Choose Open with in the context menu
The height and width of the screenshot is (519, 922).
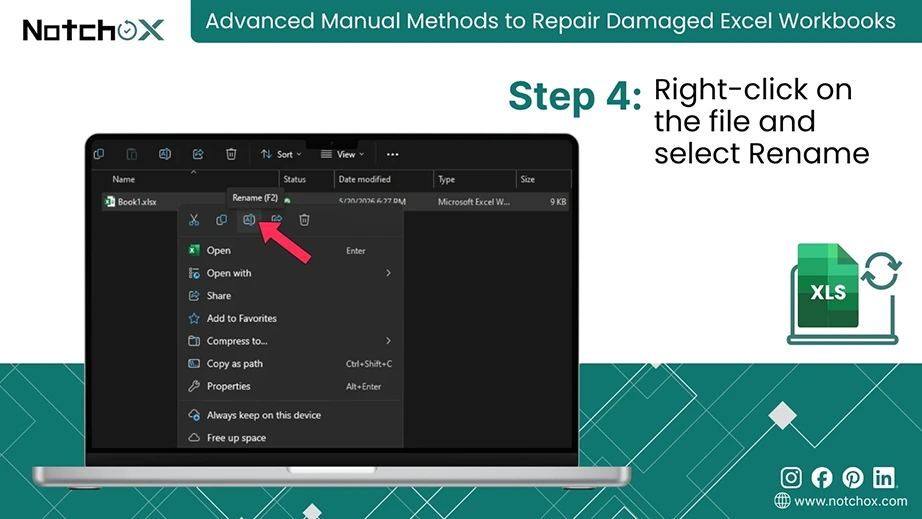[x=290, y=273]
